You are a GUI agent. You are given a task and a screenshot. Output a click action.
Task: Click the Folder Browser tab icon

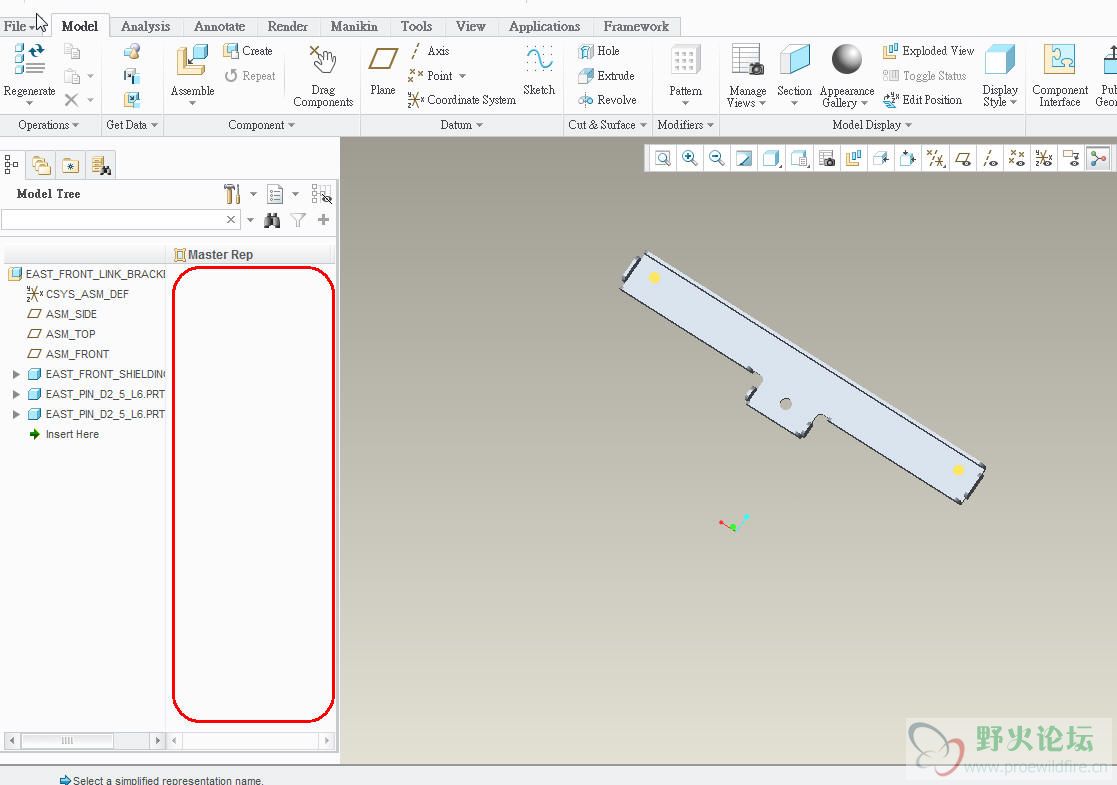(41, 165)
